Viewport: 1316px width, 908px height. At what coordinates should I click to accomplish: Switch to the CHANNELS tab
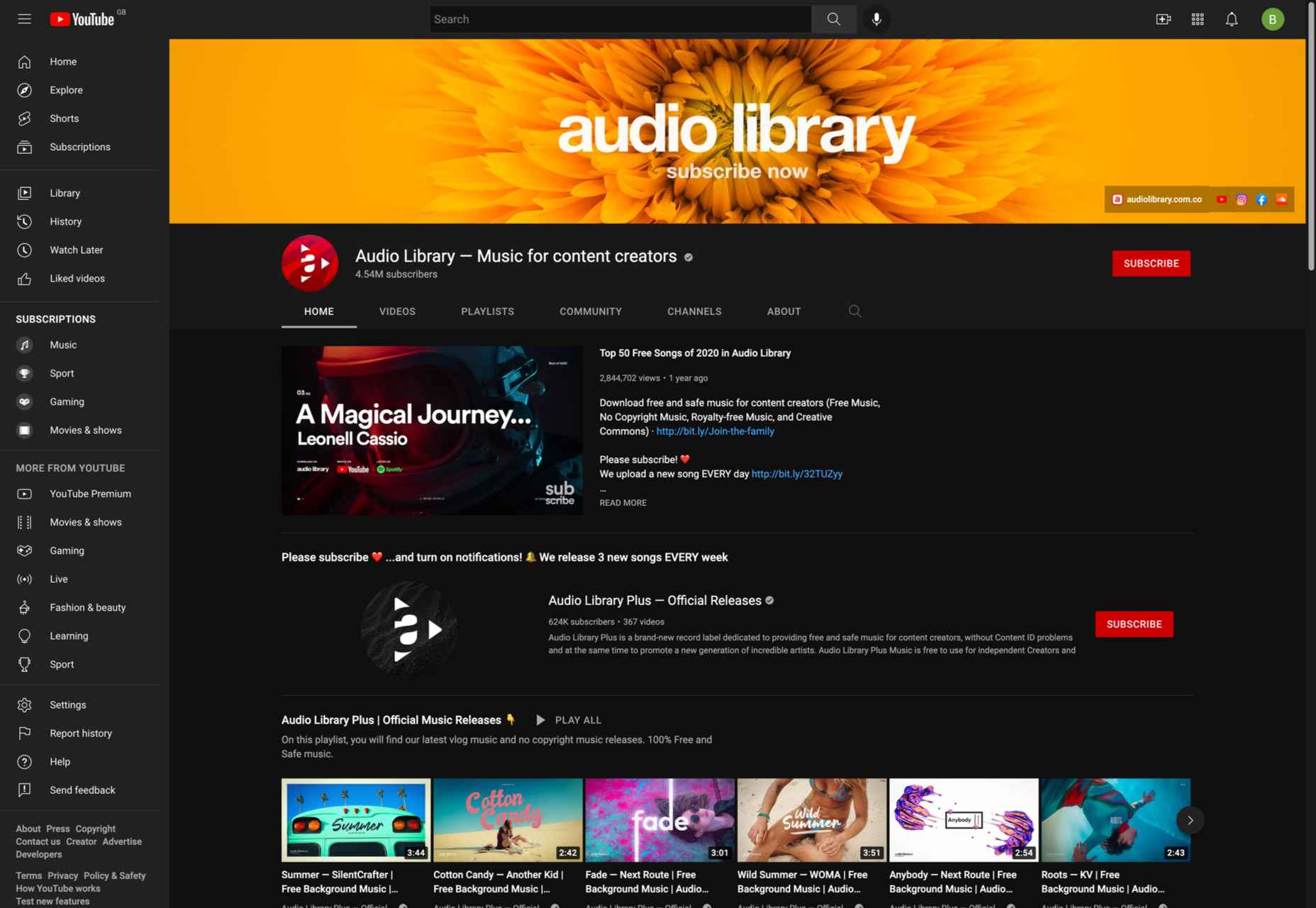pyautogui.click(x=694, y=311)
